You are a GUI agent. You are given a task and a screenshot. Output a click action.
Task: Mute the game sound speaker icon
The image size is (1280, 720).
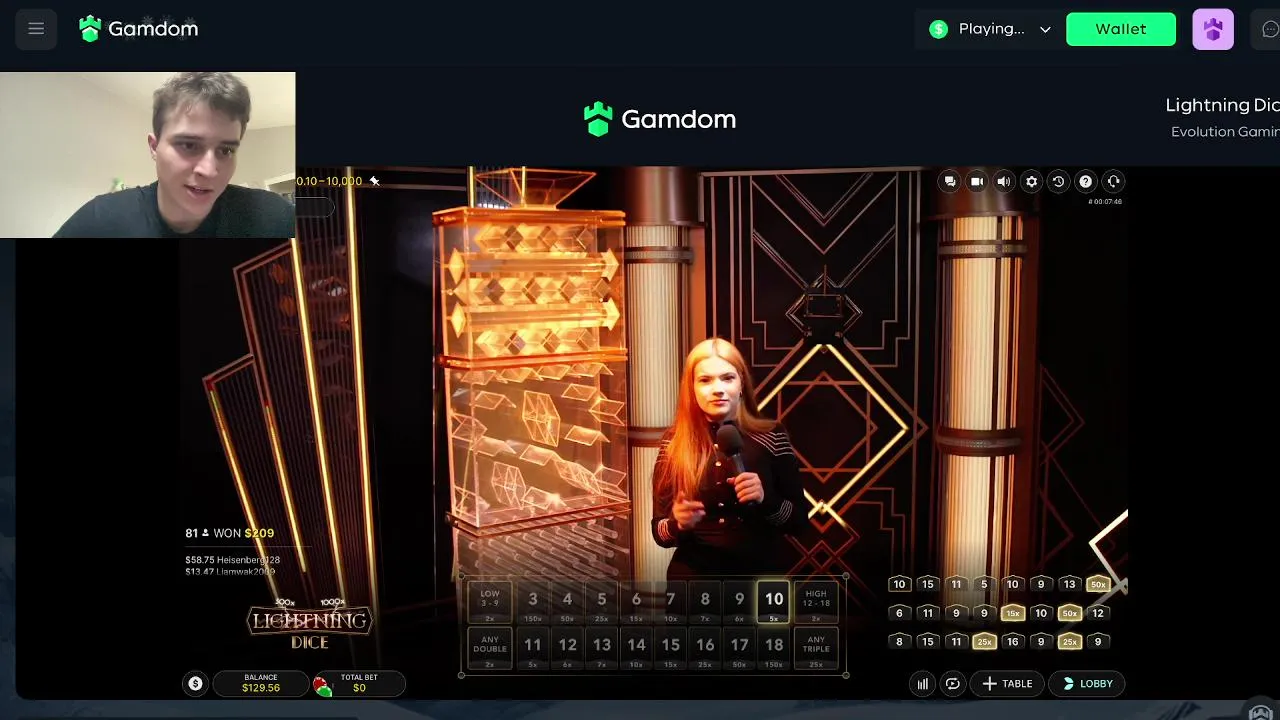coord(1004,181)
